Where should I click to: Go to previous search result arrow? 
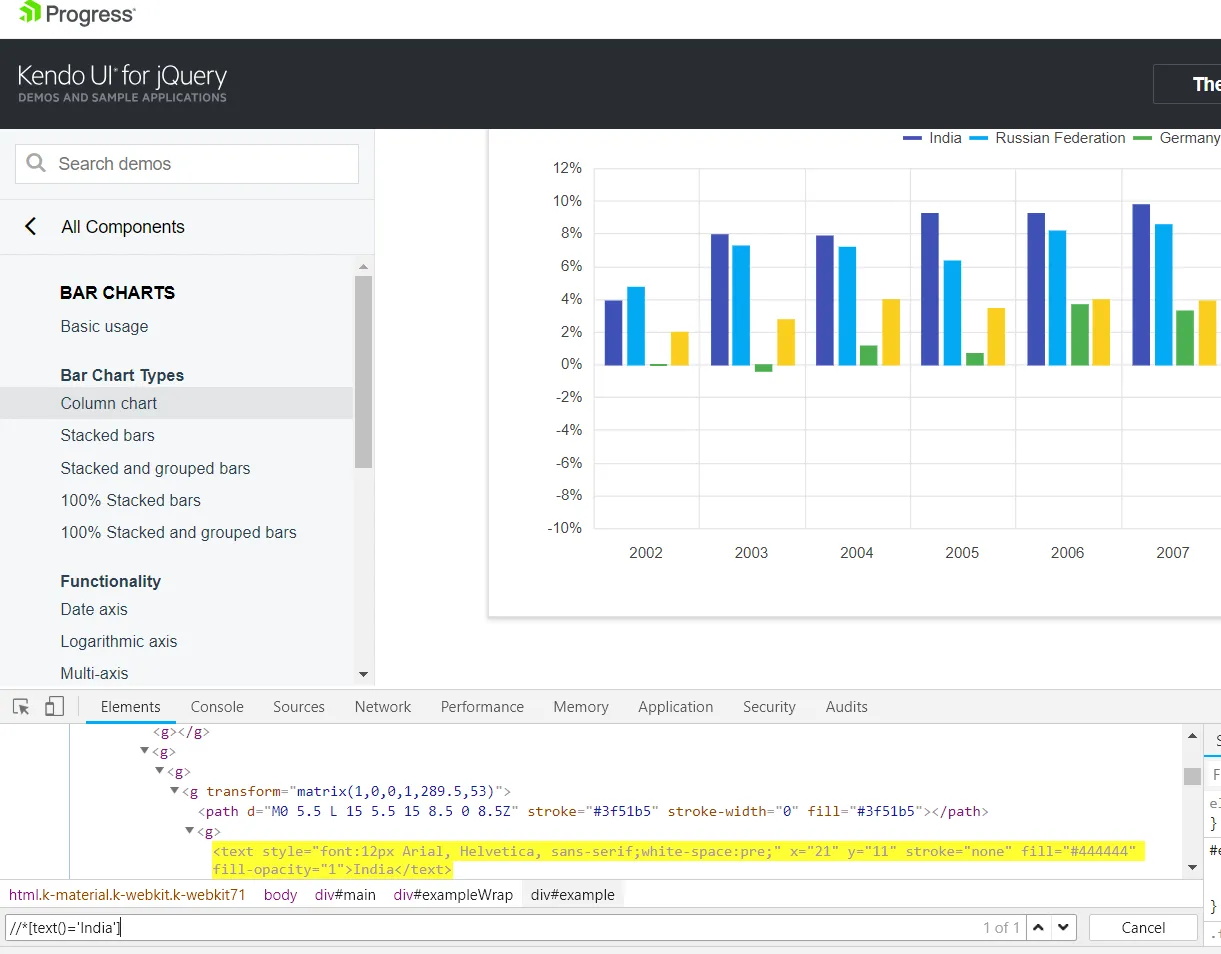pyautogui.click(x=1039, y=928)
